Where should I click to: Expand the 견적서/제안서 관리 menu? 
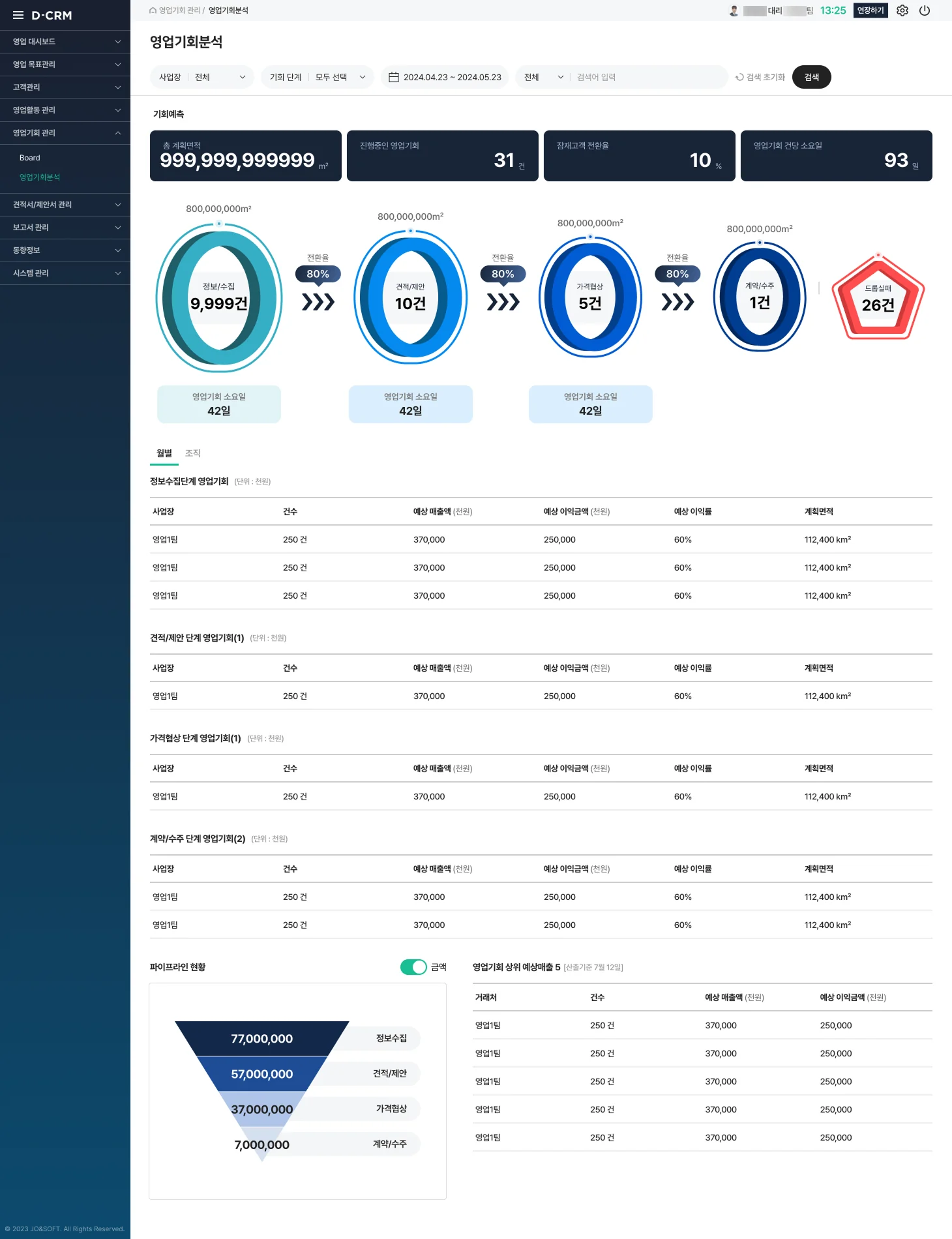tap(65, 205)
